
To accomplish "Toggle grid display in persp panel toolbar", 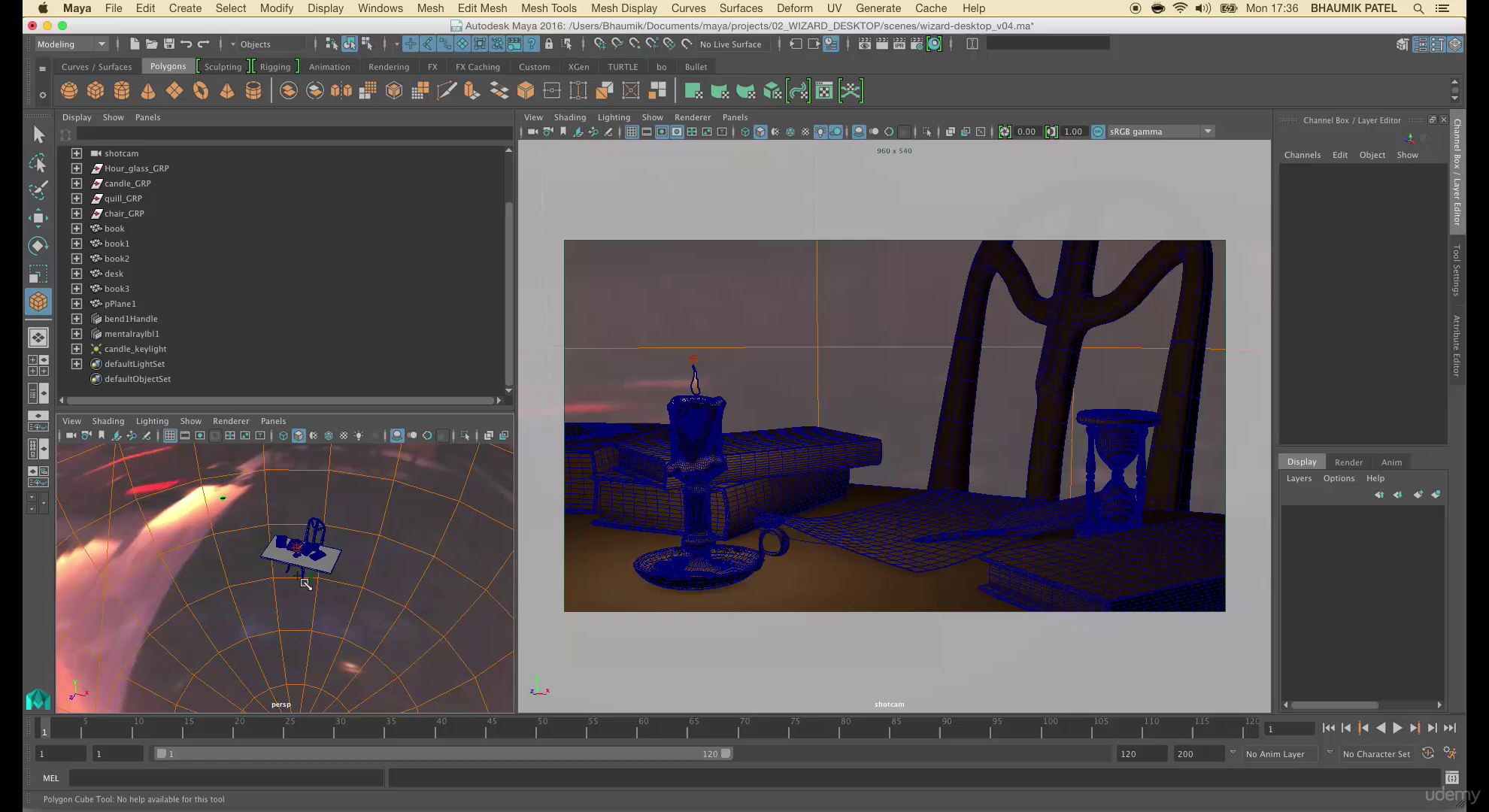I will click(x=170, y=435).
